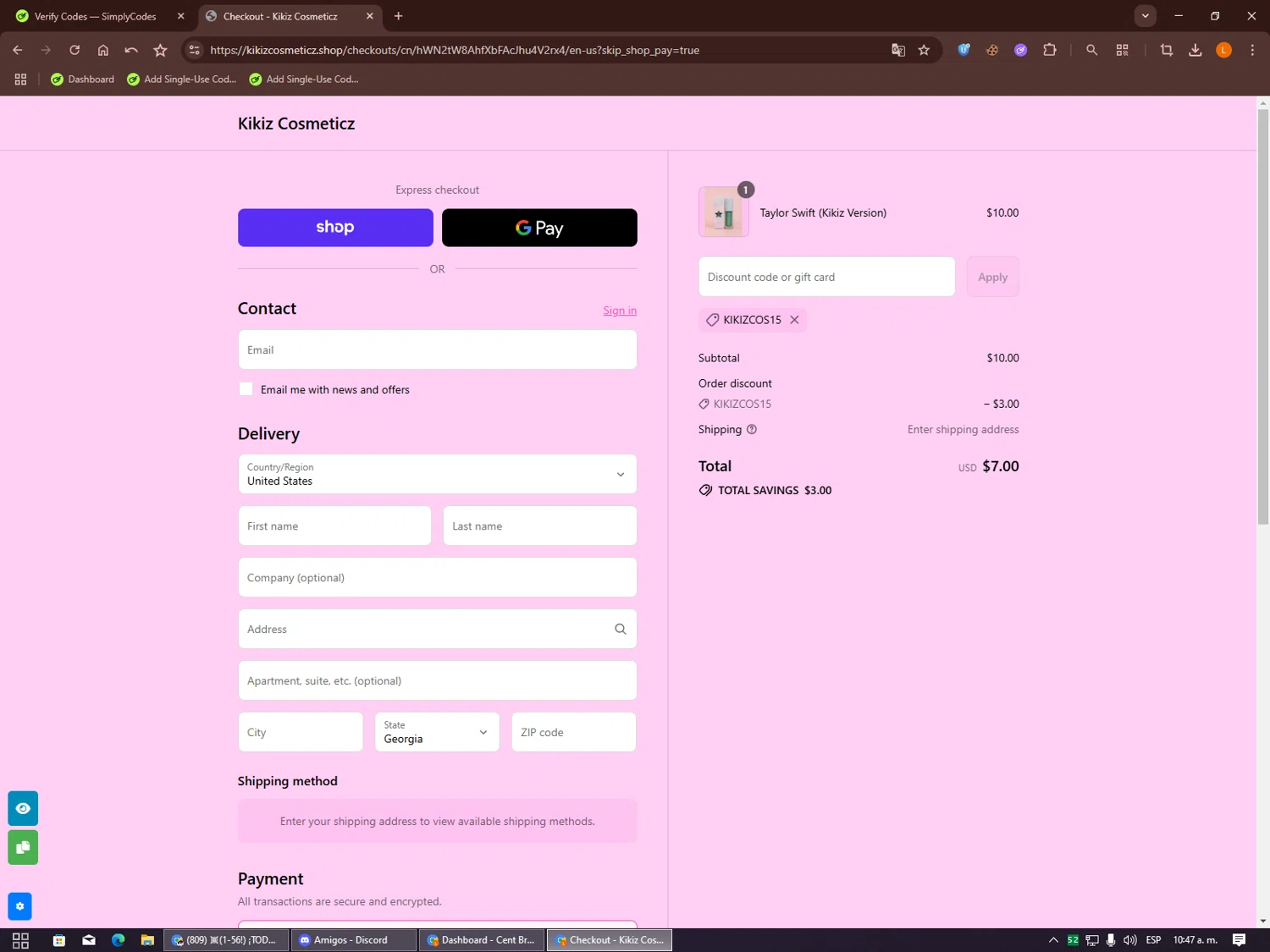Click the First name field
The image size is (1270, 952).
(x=334, y=526)
